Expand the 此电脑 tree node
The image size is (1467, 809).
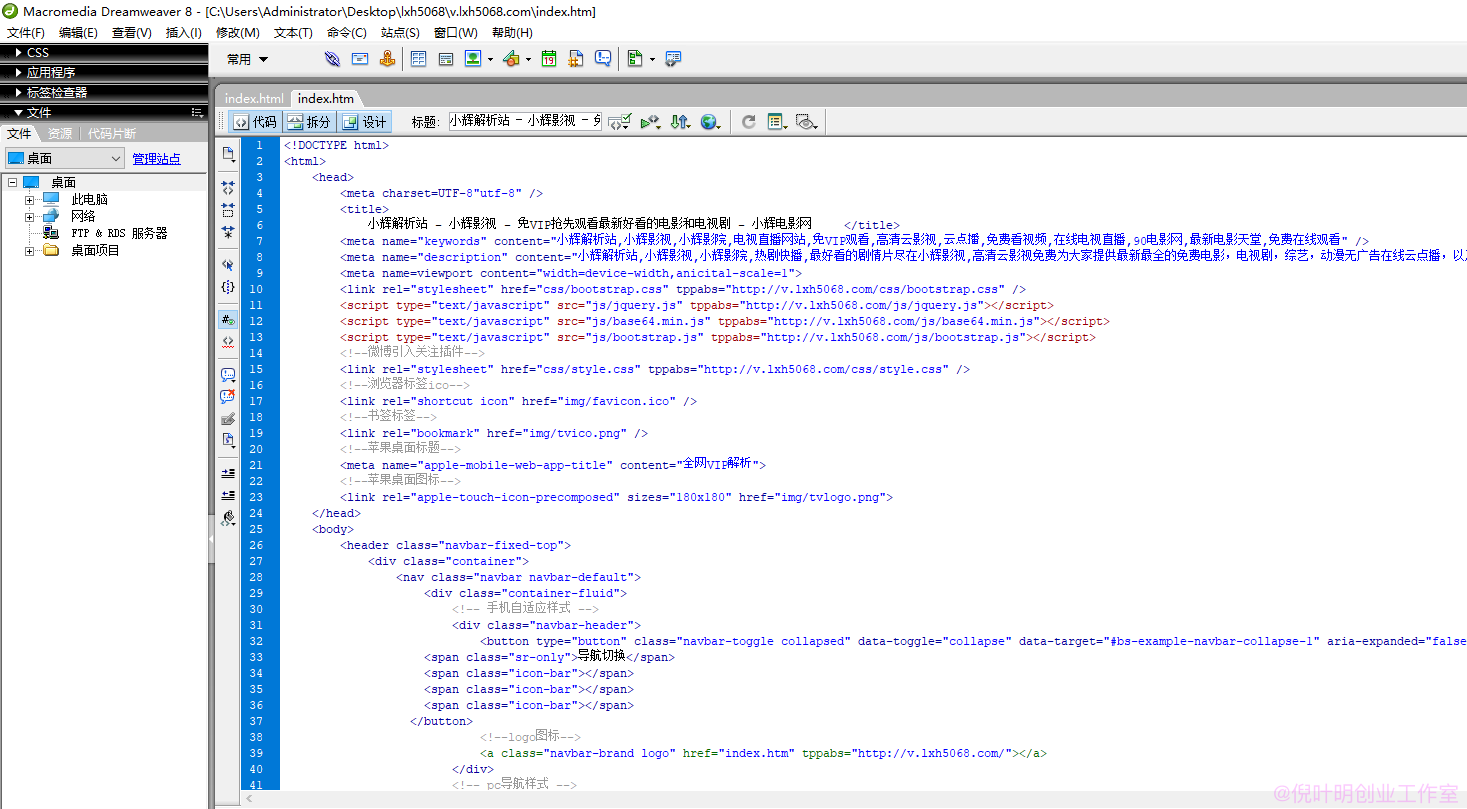coord(29,200)
